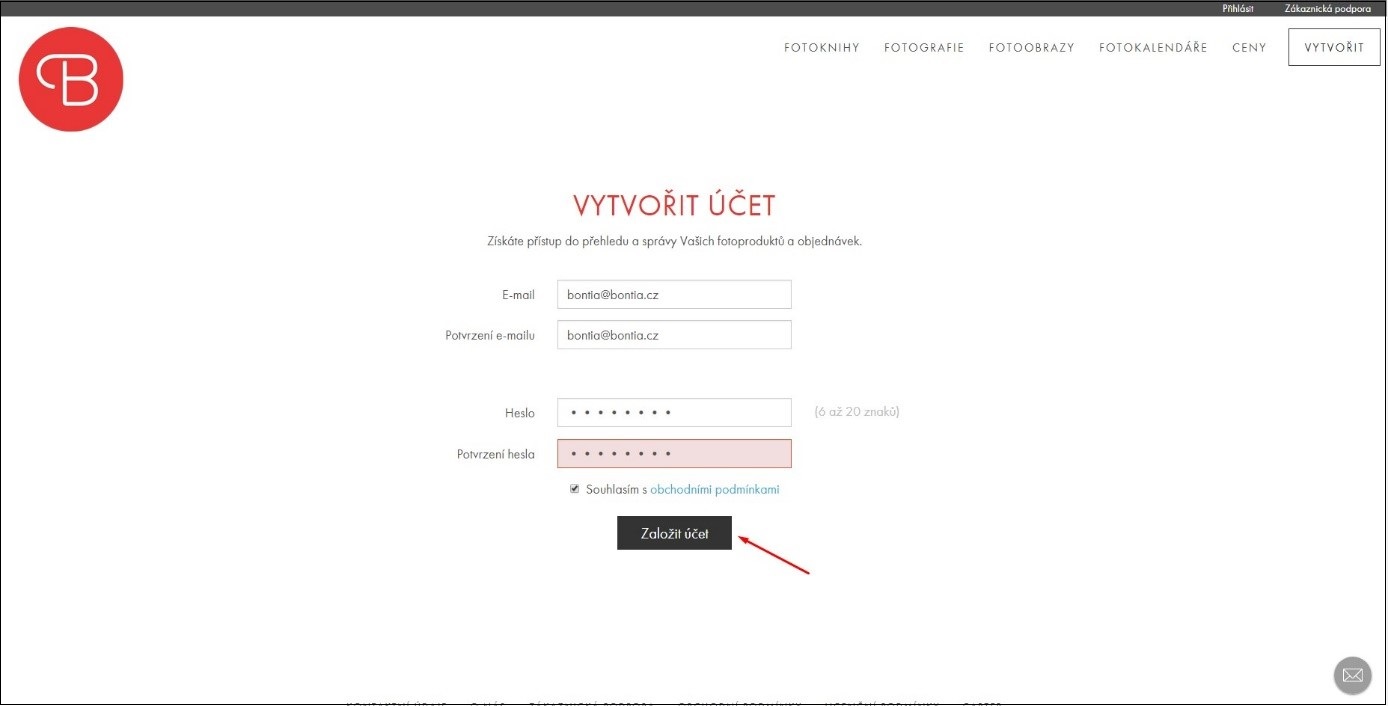1388x706 pixels.
Task: Open the Fotoobrazy menu item
Action: pyautogui.click(x=1032, y=48)
